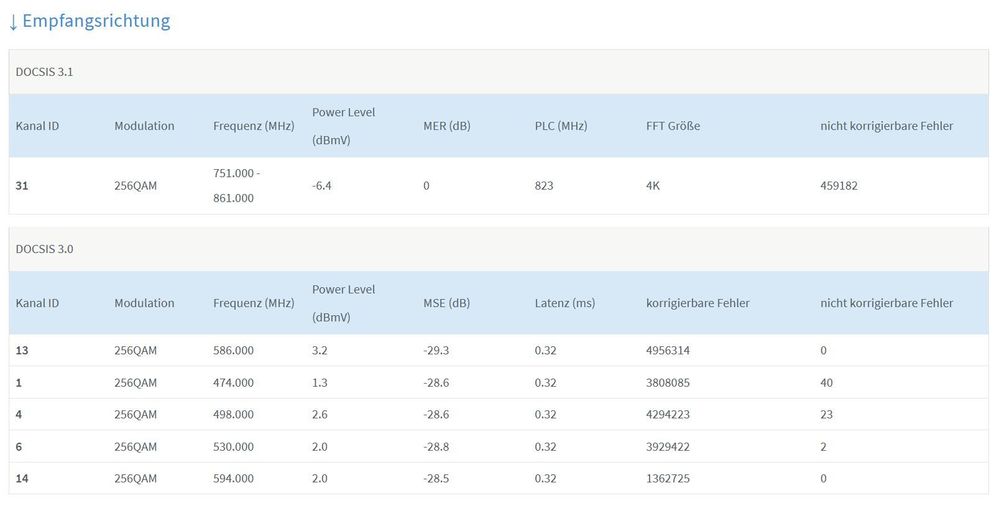Select MSE value -28.5
The width and height of the screenshot is (999, 521).
pyautogui.click(x=436, y=479)
